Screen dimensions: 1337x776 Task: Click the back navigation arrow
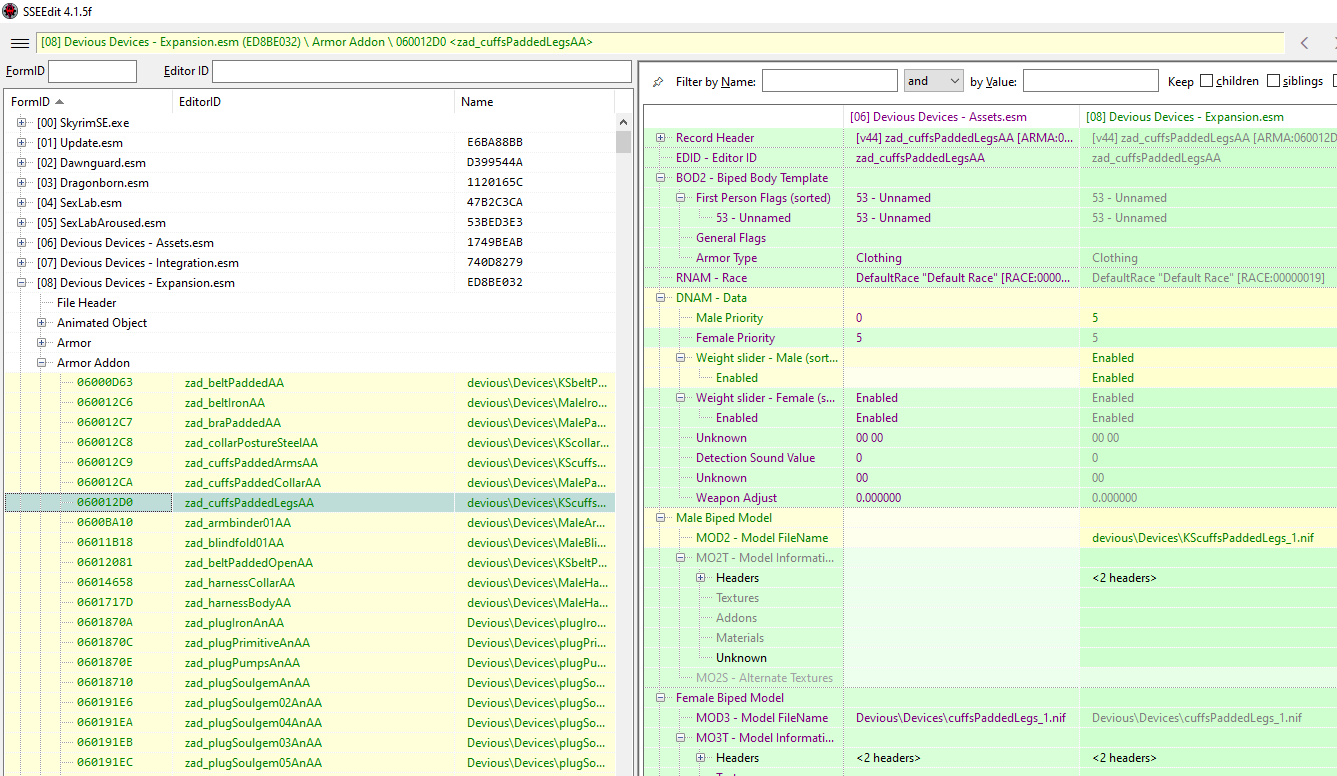click(1304, 43)
